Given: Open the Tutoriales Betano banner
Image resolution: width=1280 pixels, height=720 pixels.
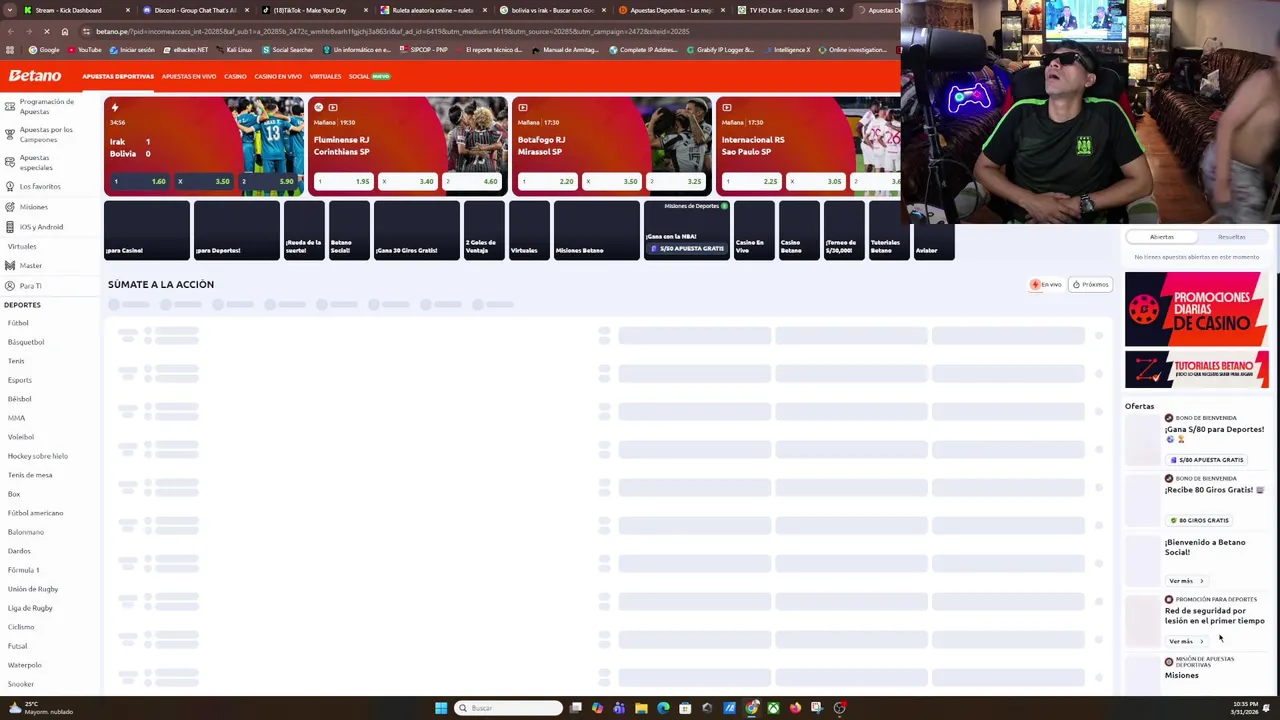Looking at the screenshot, I should tap(1197, 369).
